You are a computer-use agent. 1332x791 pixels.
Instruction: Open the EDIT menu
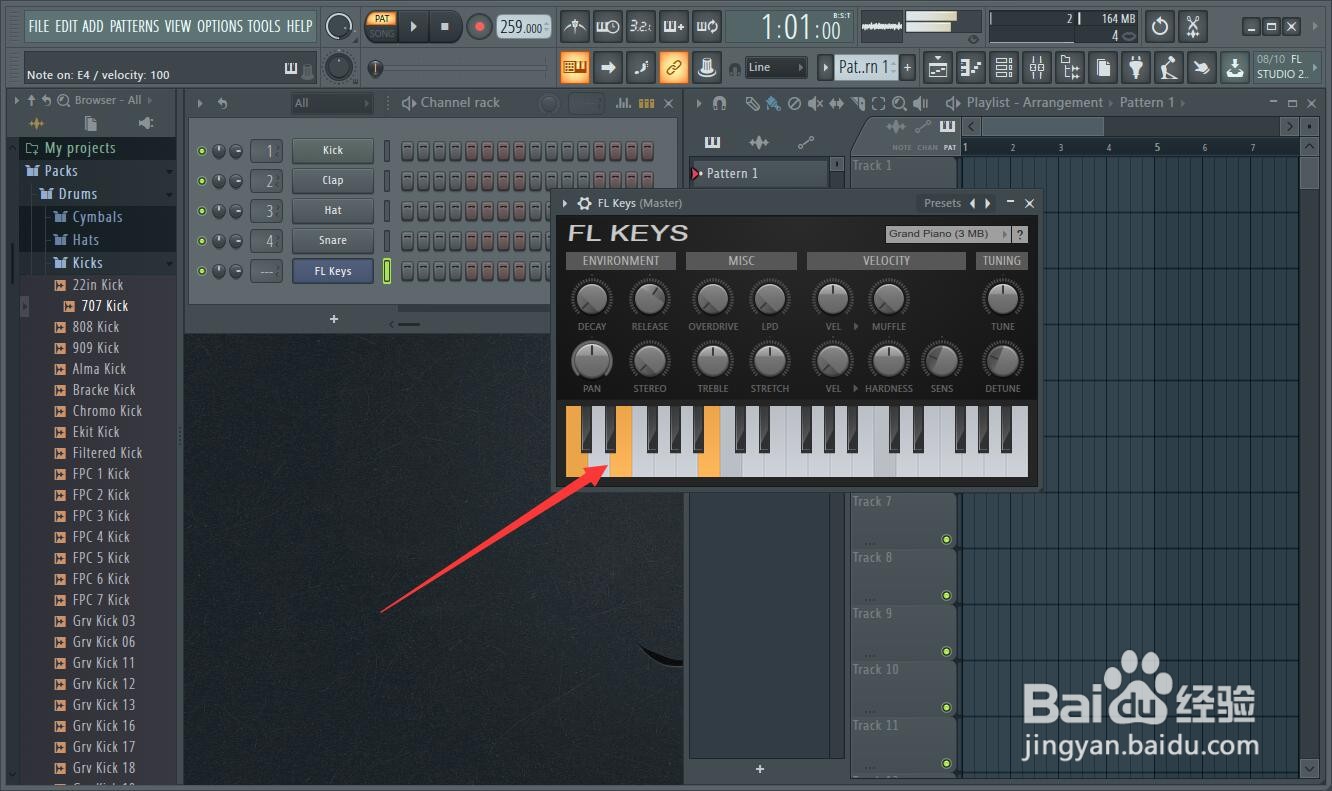tap(67, 26)
